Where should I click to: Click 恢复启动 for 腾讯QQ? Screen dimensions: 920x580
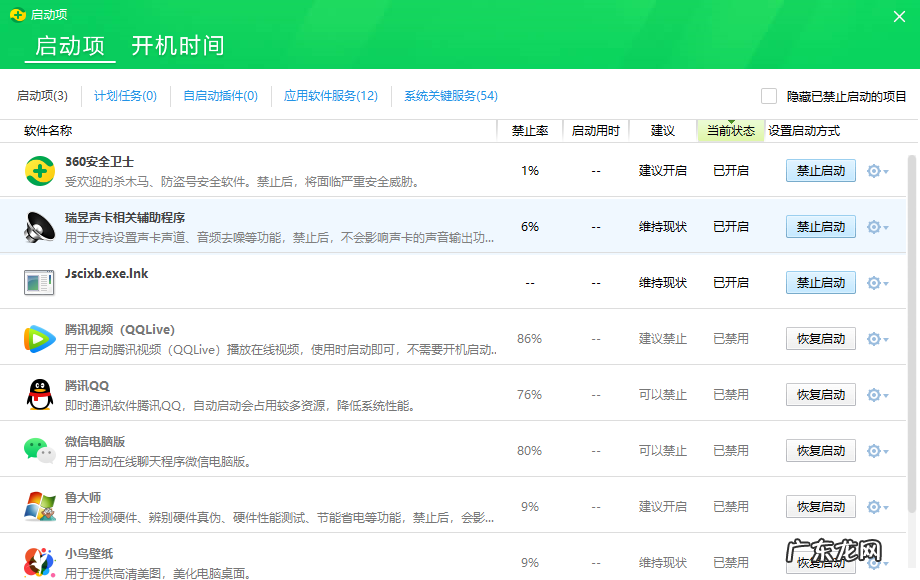click(820, 394)
